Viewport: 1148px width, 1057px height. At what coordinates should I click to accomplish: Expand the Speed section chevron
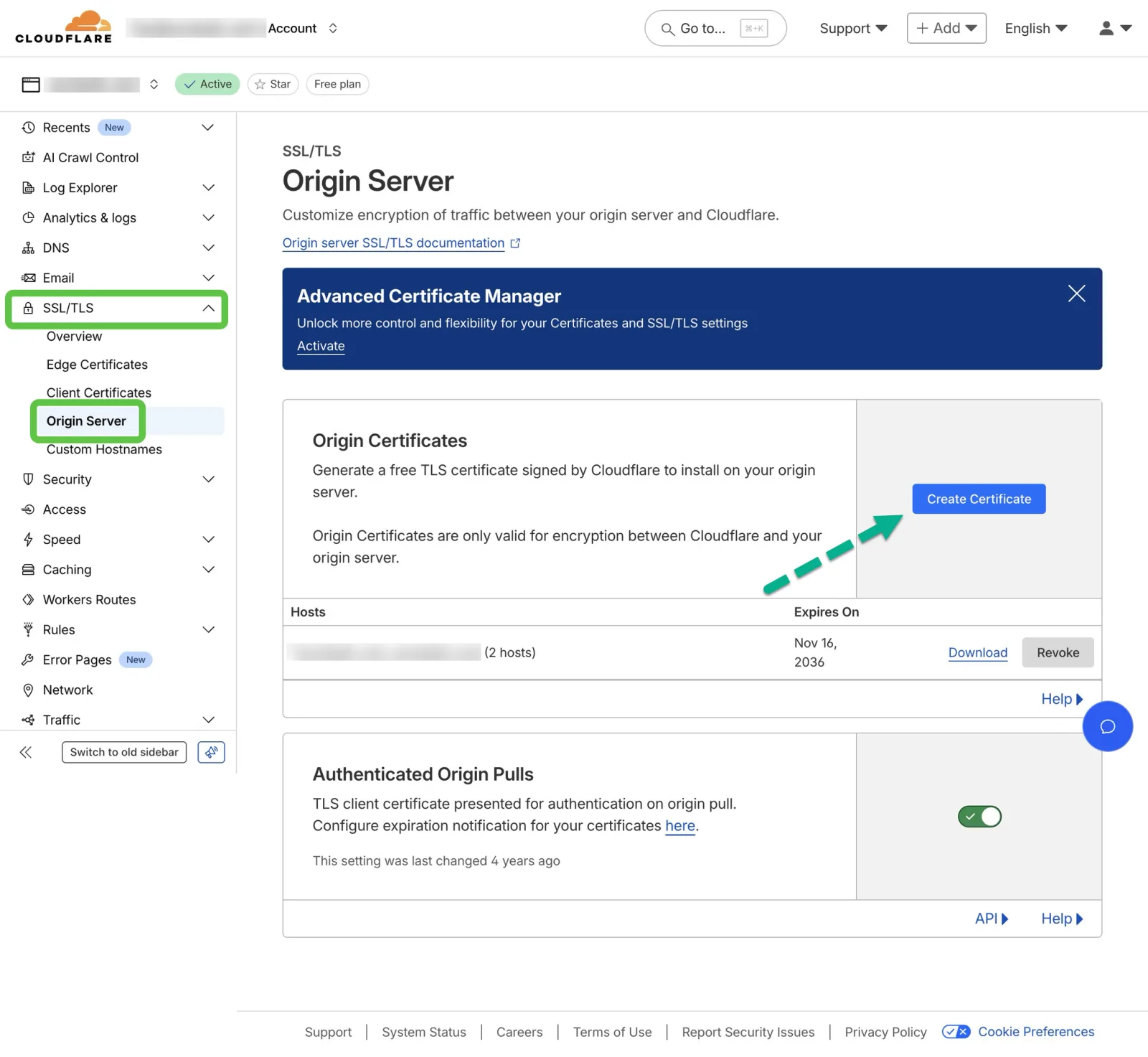[208, 540]
